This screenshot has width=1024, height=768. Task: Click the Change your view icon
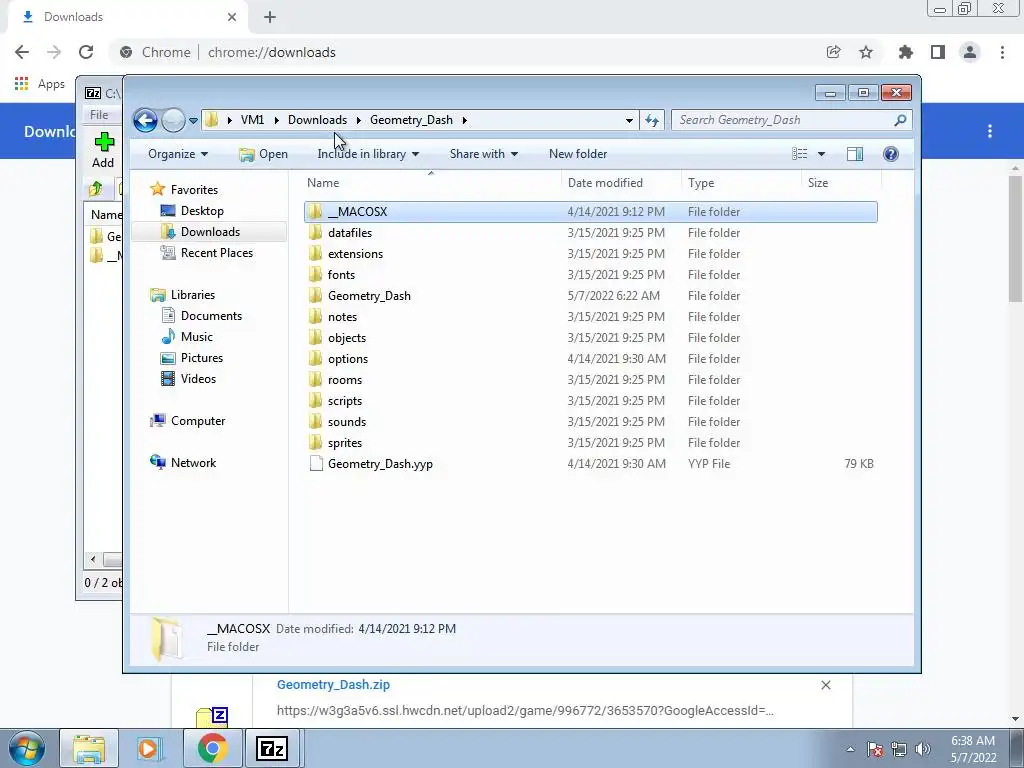799,154
